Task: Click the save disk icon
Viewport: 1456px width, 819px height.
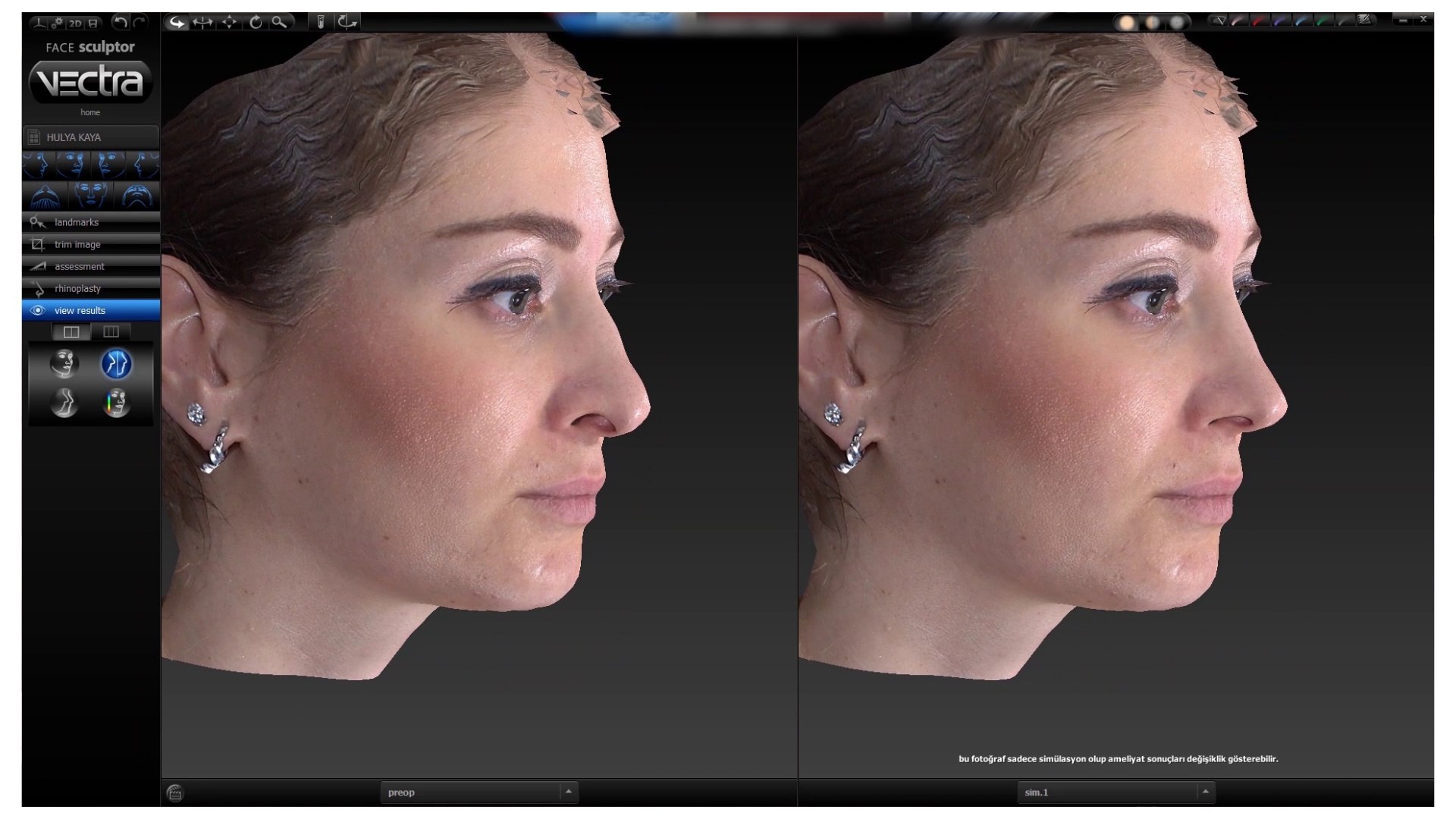Action: [93, 24]
